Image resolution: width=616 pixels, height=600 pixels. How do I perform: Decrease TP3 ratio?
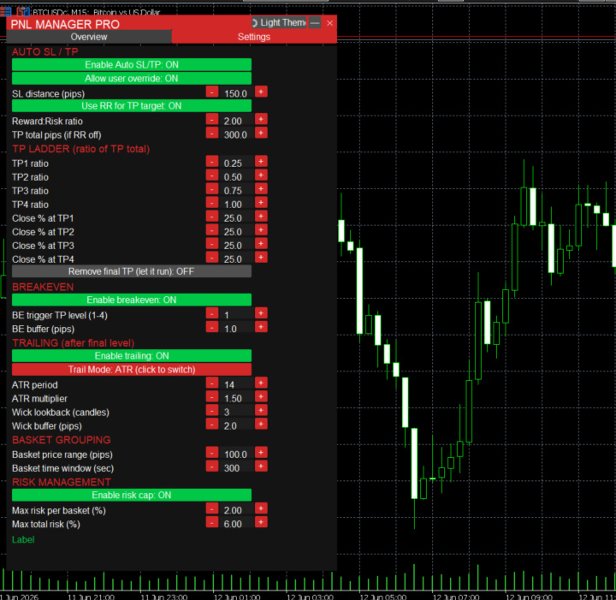click(212, 189)
